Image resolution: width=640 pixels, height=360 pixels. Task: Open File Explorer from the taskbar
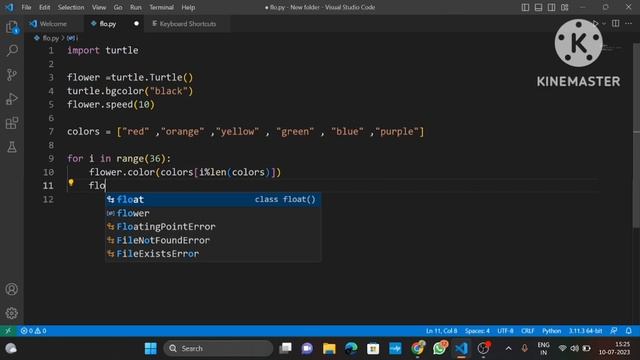click(329, 349)
